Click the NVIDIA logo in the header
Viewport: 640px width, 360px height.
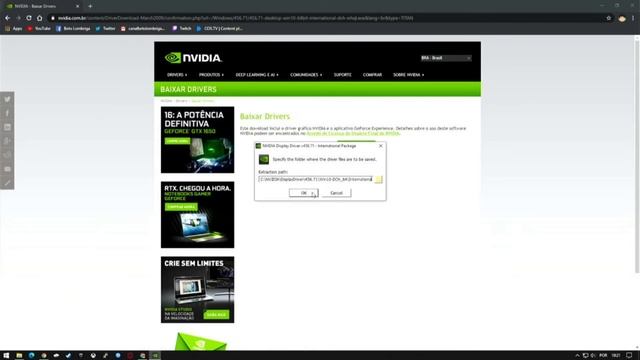tap(193, 58)
